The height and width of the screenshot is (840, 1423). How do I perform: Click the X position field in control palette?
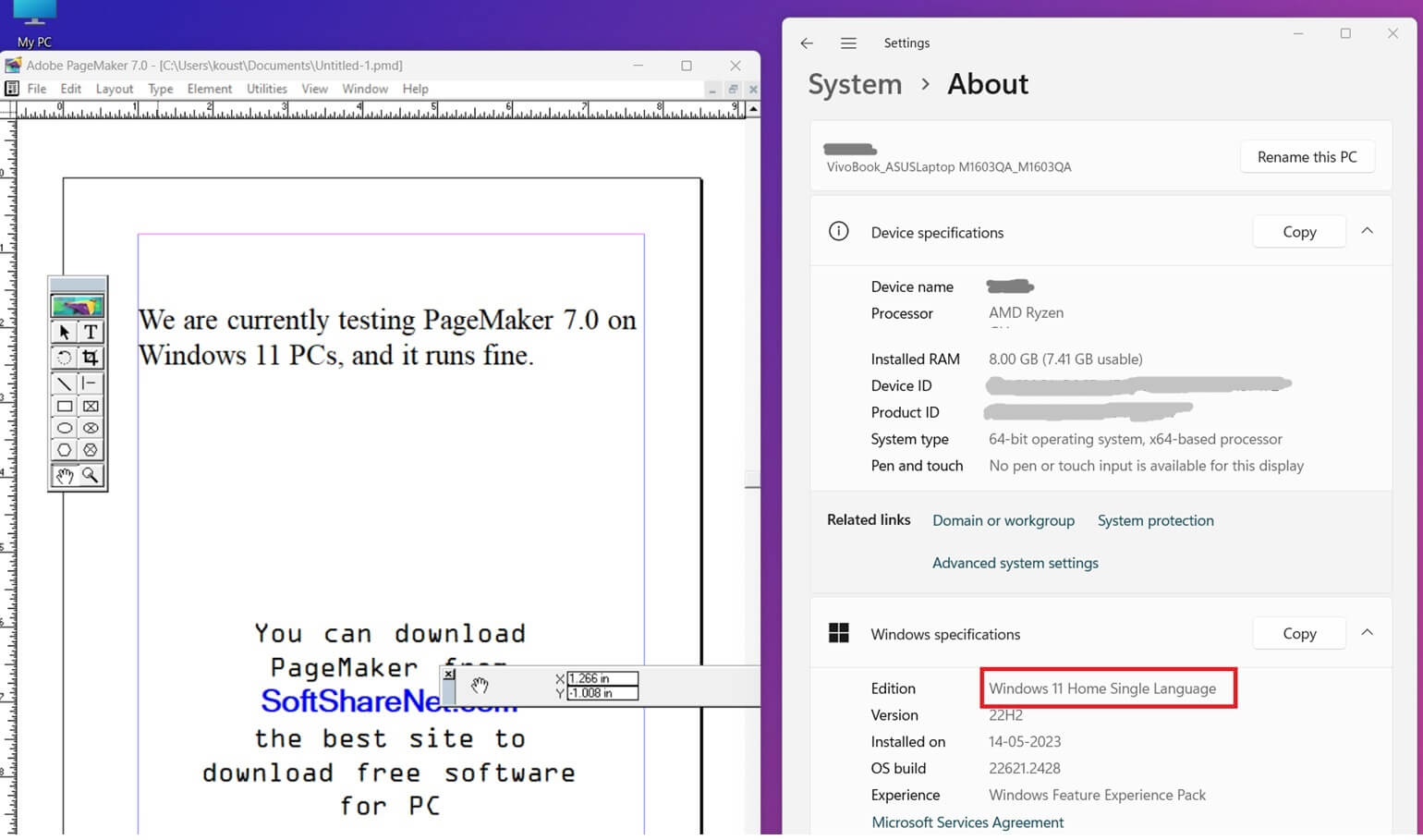point(602,678)
